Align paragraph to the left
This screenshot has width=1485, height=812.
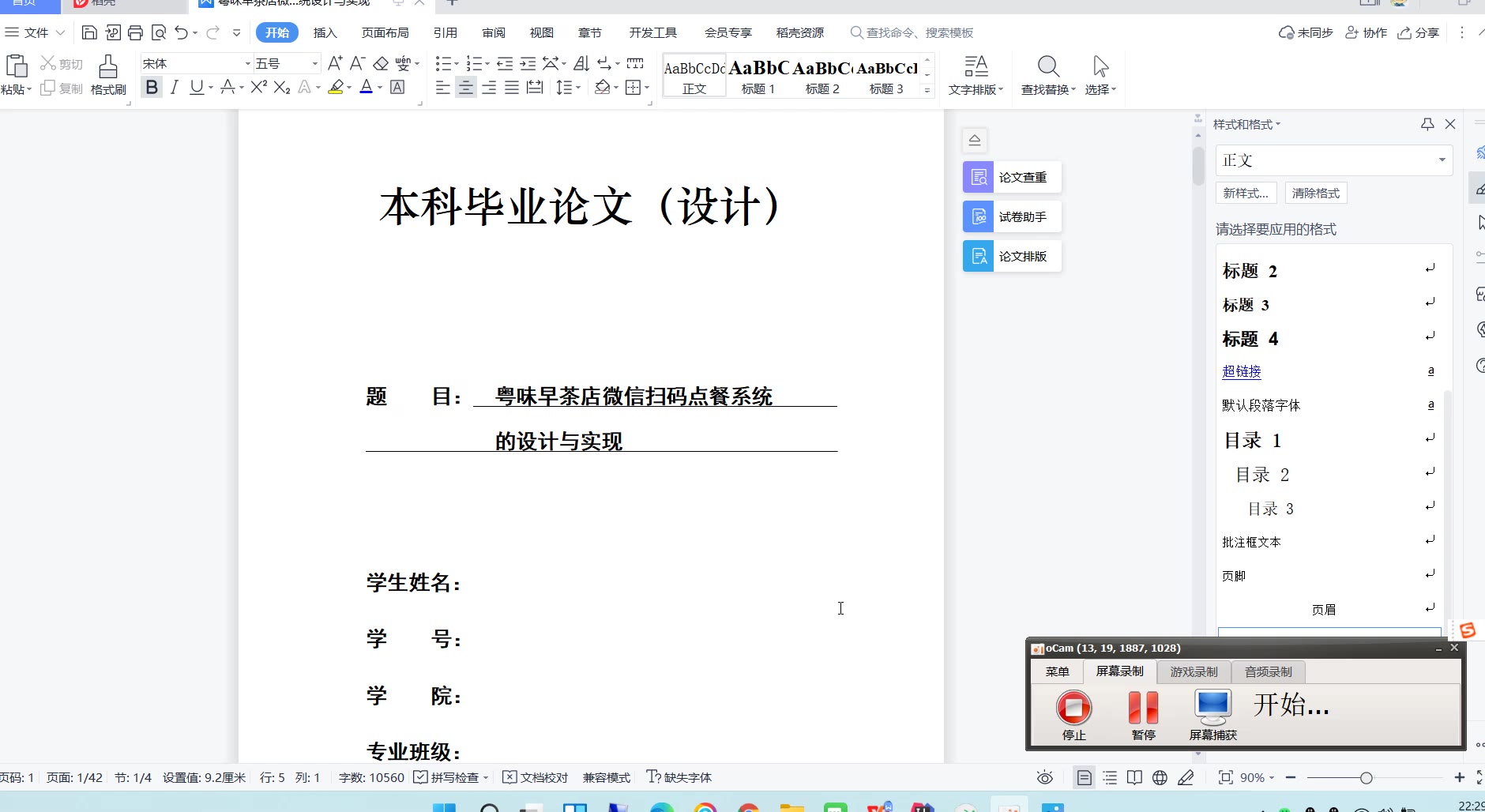tap(443, 87)
